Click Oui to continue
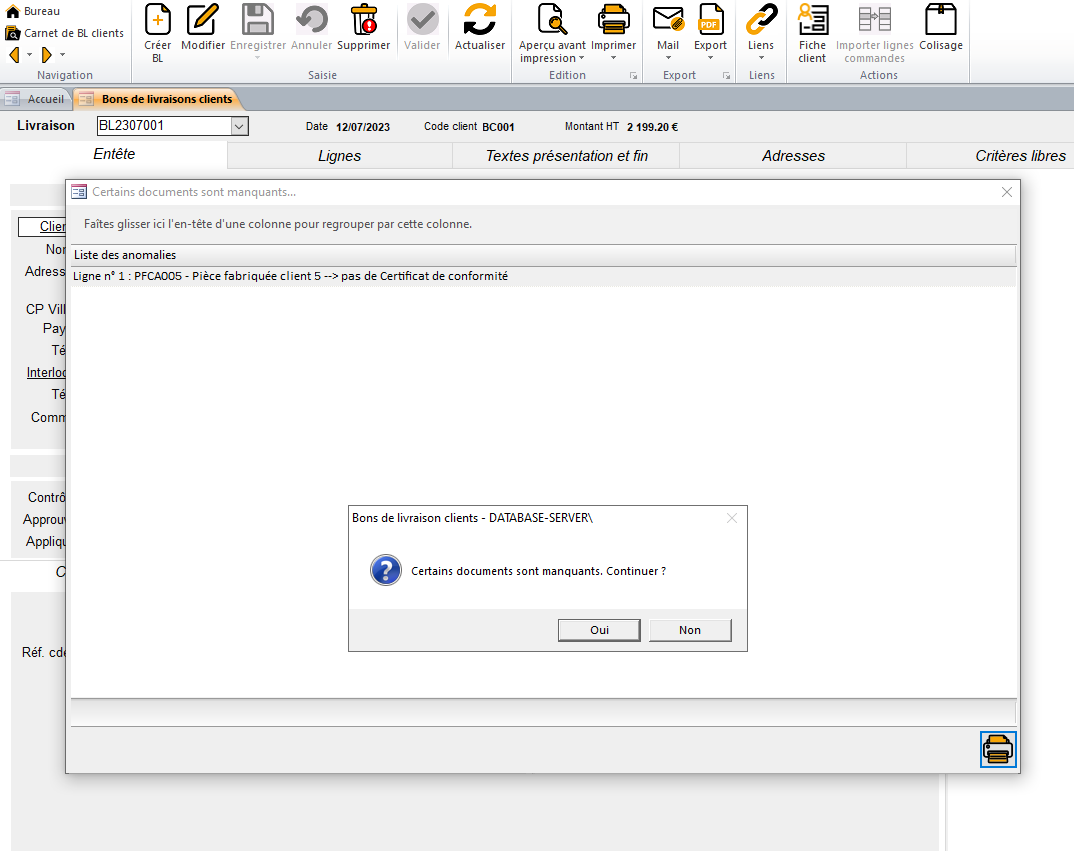 [599, 630]
